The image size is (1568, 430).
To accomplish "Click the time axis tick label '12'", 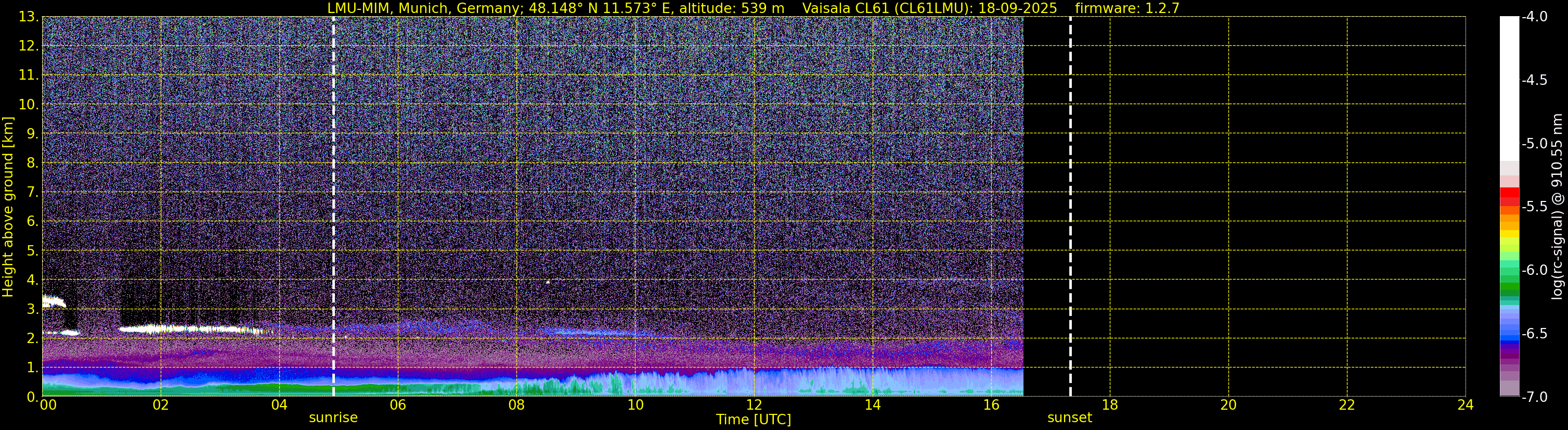I will 754,404.
